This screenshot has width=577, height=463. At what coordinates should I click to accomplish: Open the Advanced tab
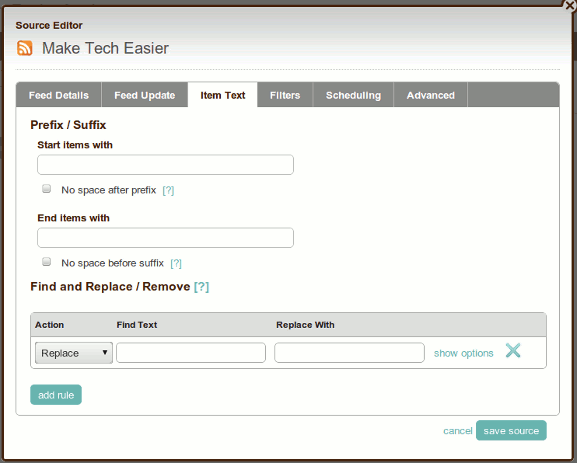(x=431, y=95)
